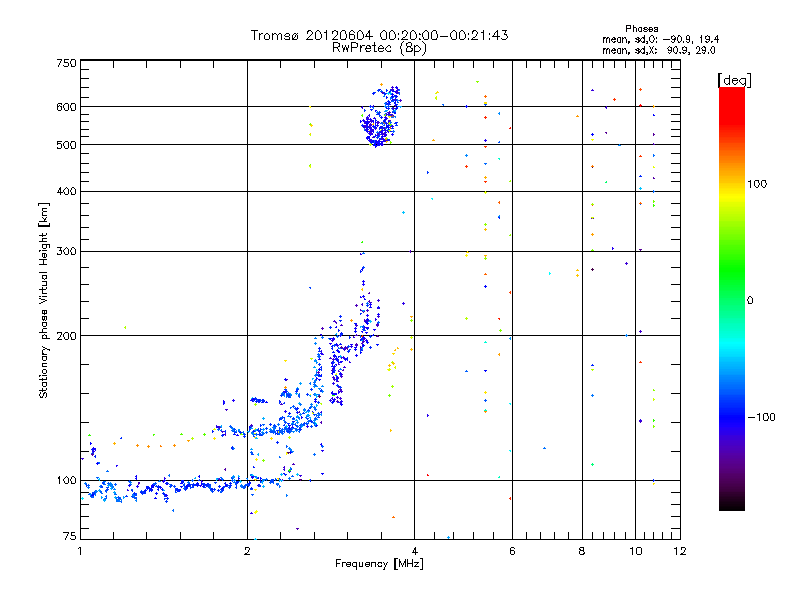Click the y-axis tick label '750'
800x600 pixels.
[x=66, y=63]
